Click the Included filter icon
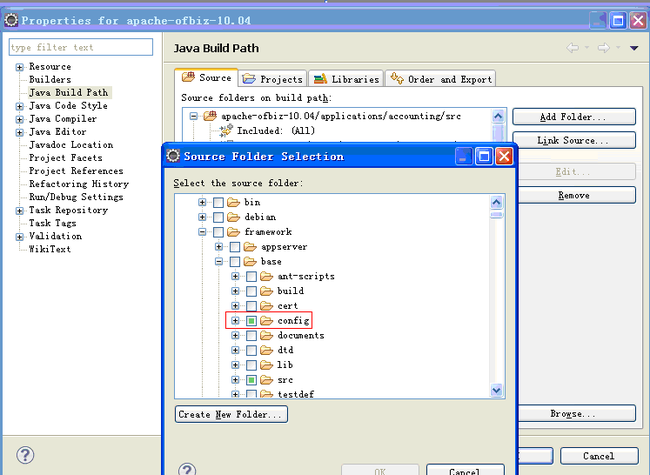This screenshot has width=650, height=475. click(226, 131)
